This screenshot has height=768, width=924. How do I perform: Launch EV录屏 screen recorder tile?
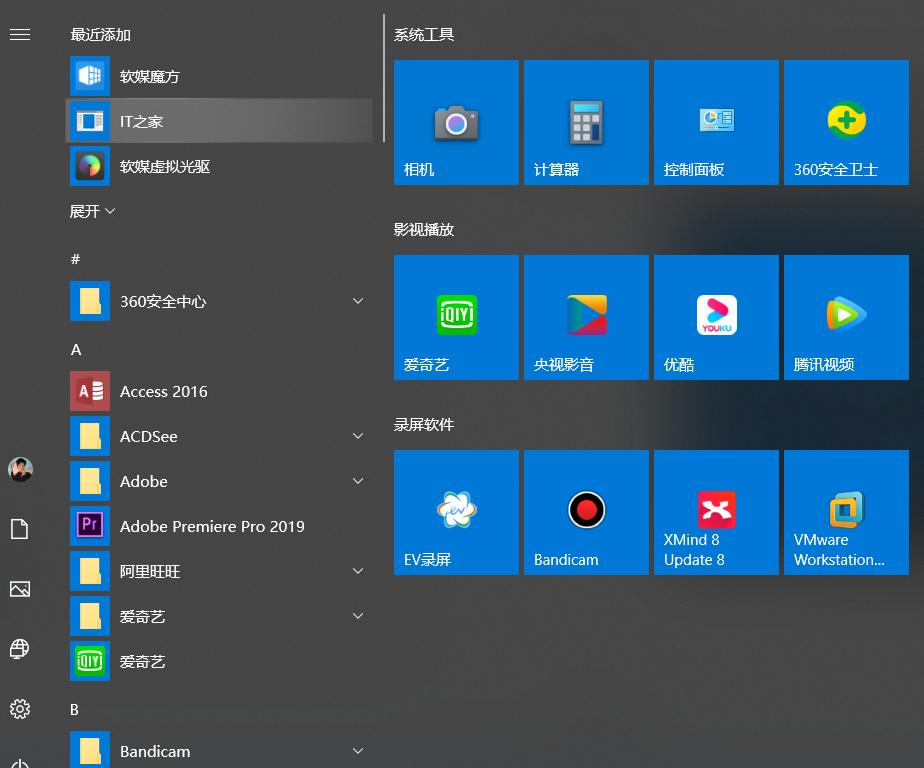(456, 511)
